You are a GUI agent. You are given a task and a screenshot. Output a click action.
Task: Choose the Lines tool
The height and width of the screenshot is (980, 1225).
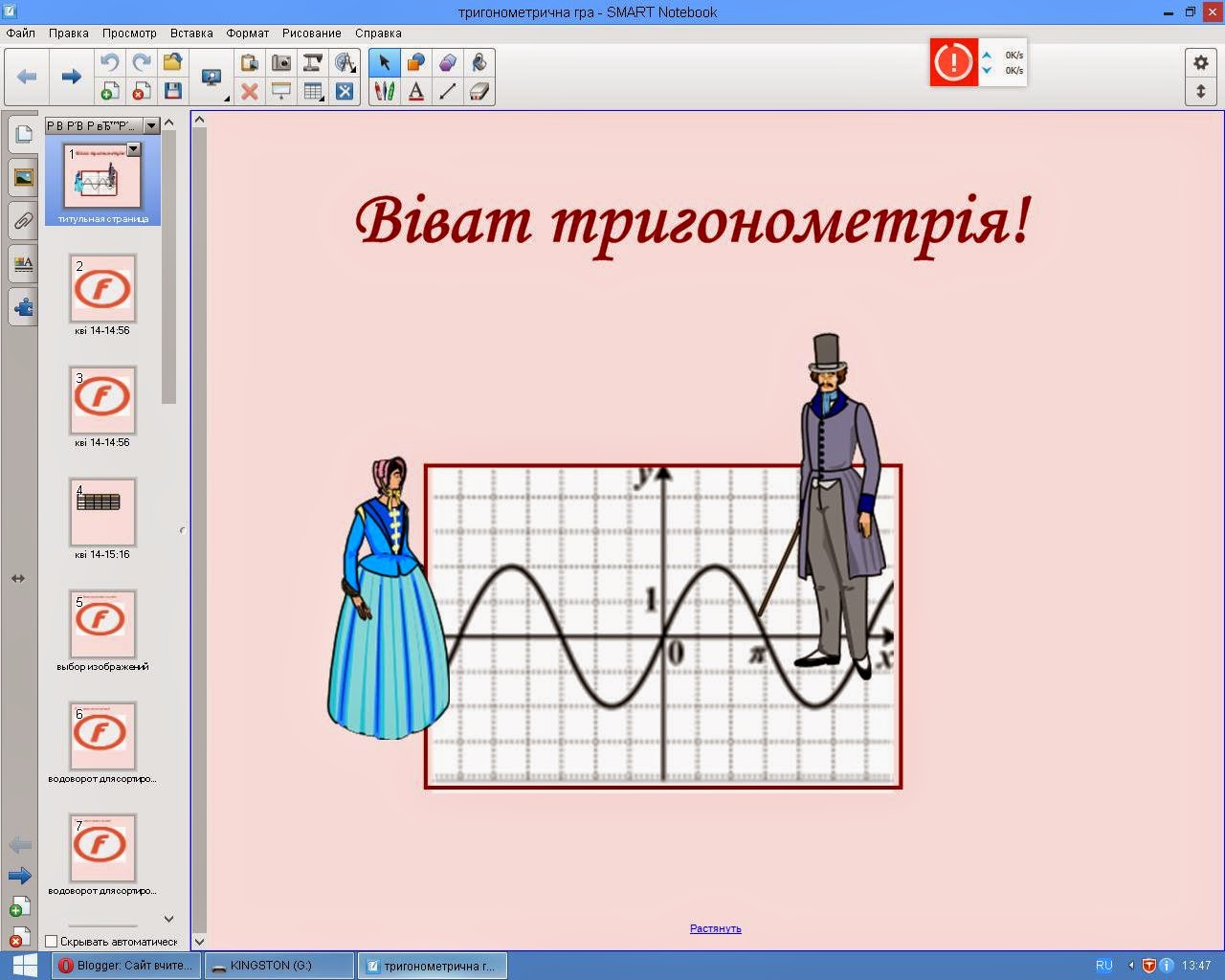(x=448, y=91)
